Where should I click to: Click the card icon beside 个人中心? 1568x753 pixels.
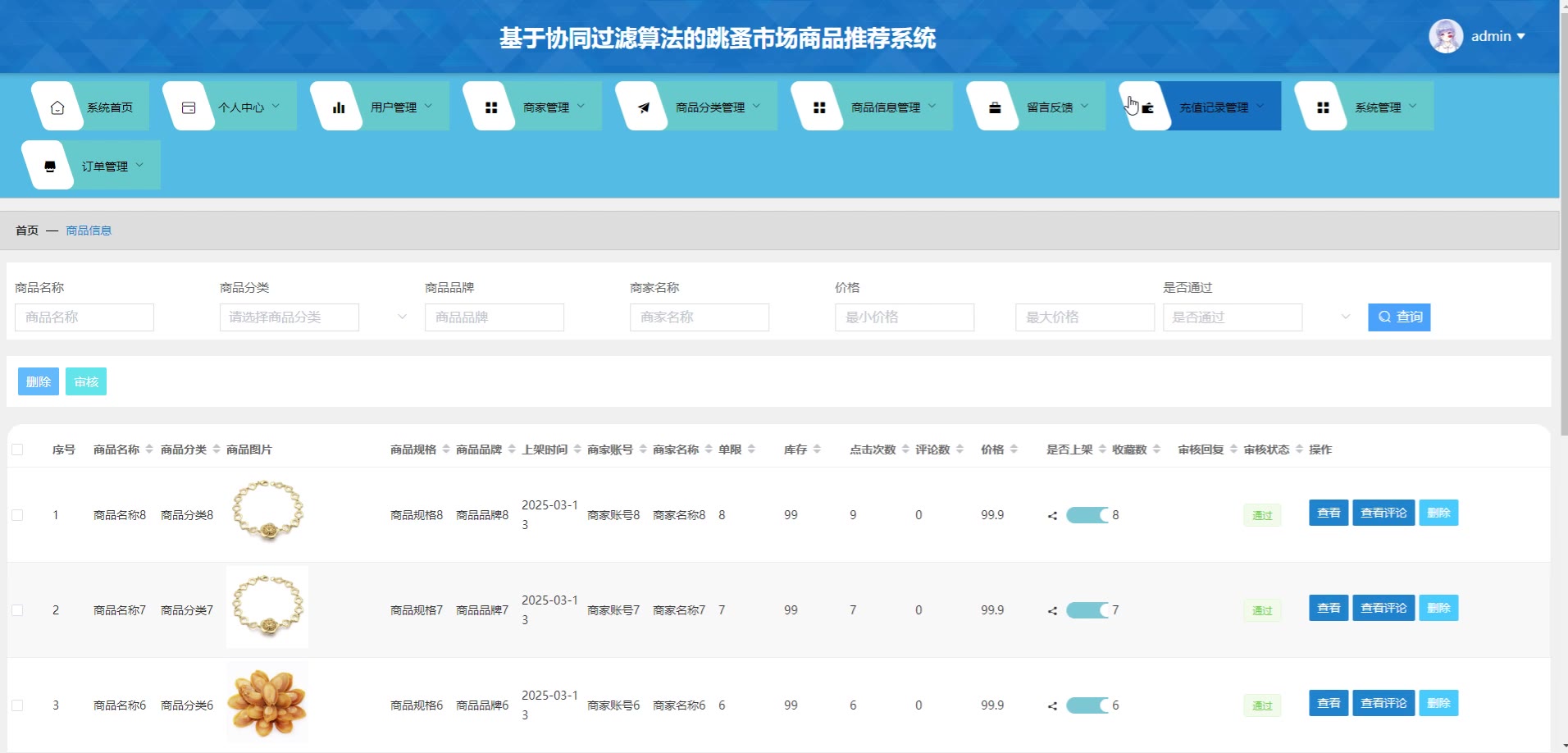click(x=189, y=107)
